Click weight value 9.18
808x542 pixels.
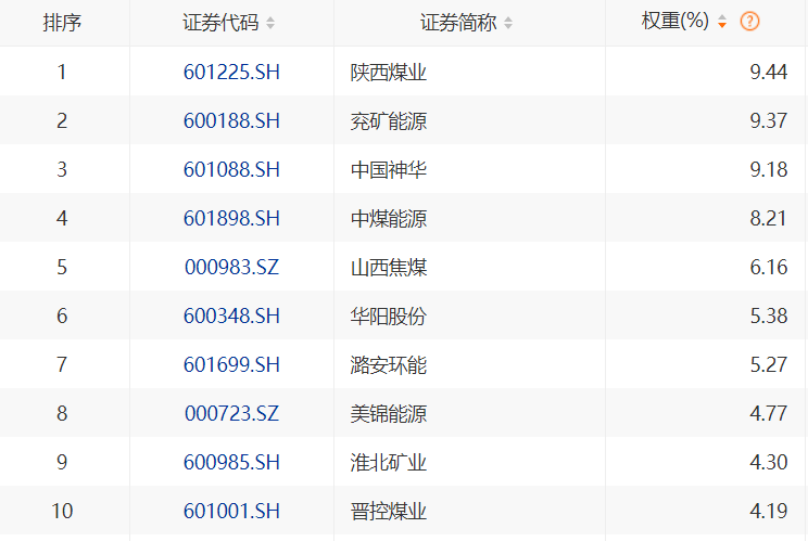pyautogui.click(x=768, y=170)
